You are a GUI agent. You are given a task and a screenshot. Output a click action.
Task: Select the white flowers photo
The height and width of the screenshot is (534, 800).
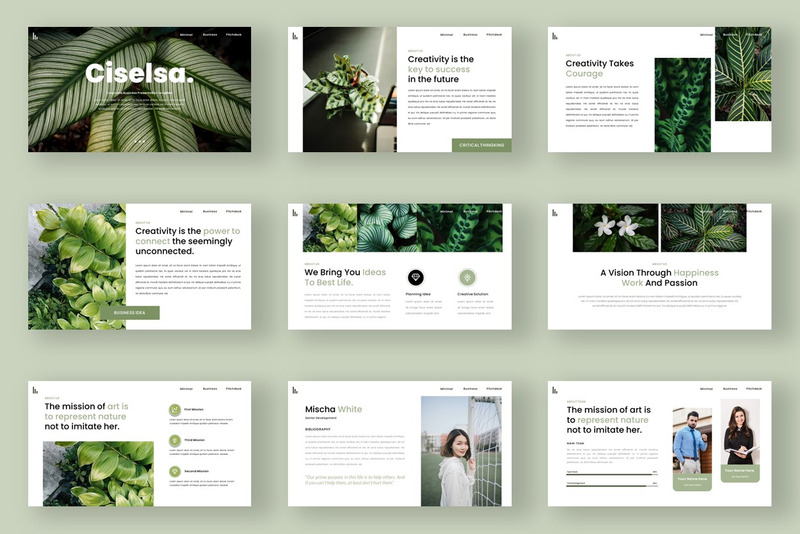point(615,228)
